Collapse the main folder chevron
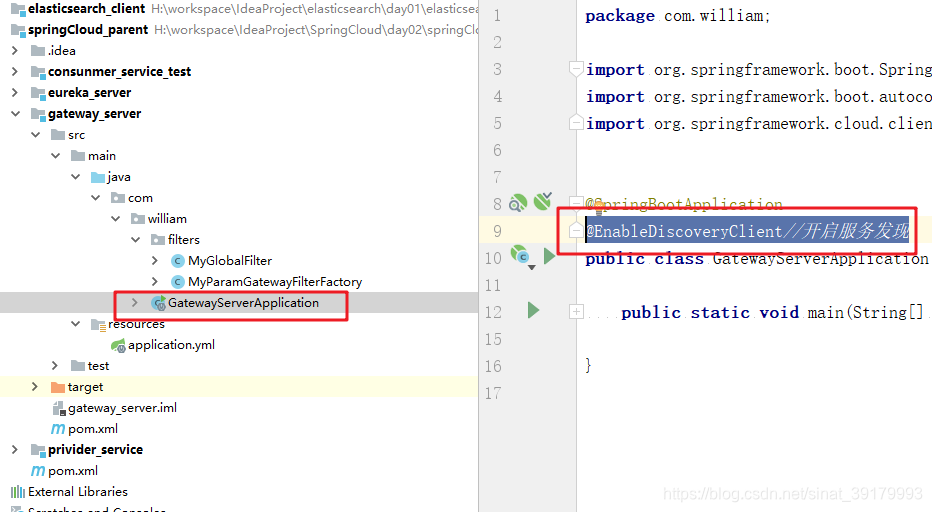Viewport: 932px width, 512px height. (x=56, y=156)
